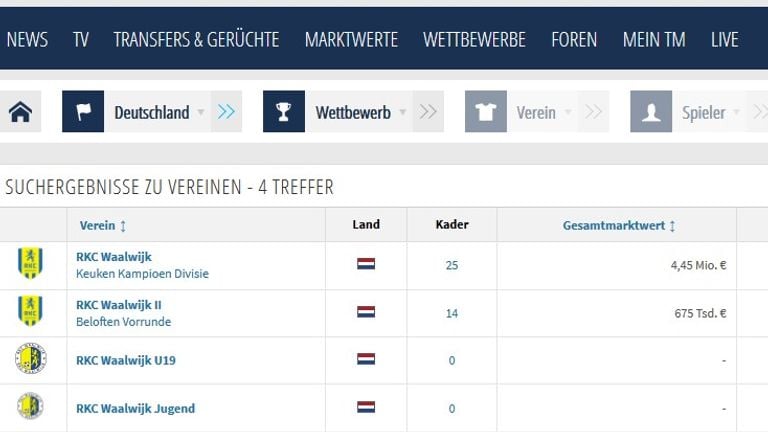Click the RKC Waalwijk U19 club crest
Viewport: 768px width, 432px height.
[30, 359]
